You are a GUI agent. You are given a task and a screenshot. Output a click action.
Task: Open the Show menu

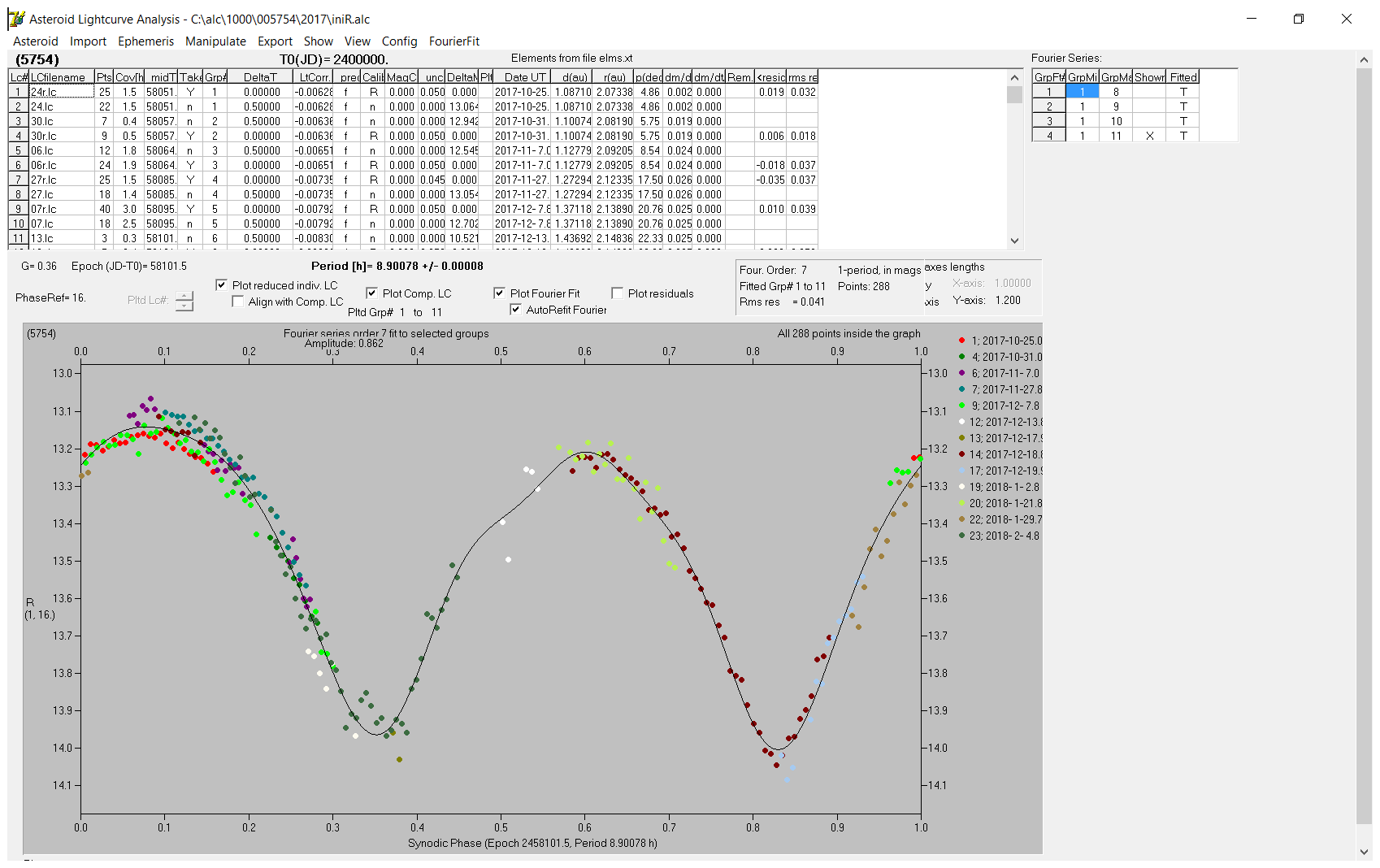pos(319,41)
